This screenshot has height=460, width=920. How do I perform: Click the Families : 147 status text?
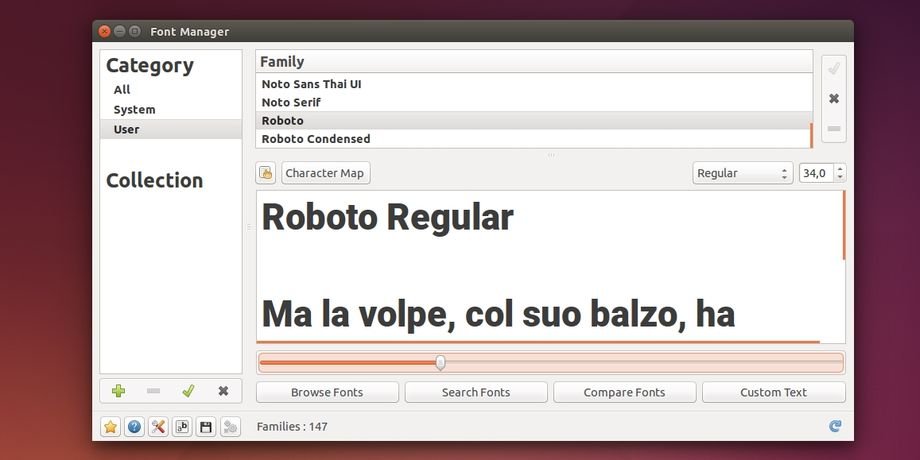pyautogui.click(x=292, y=427)
